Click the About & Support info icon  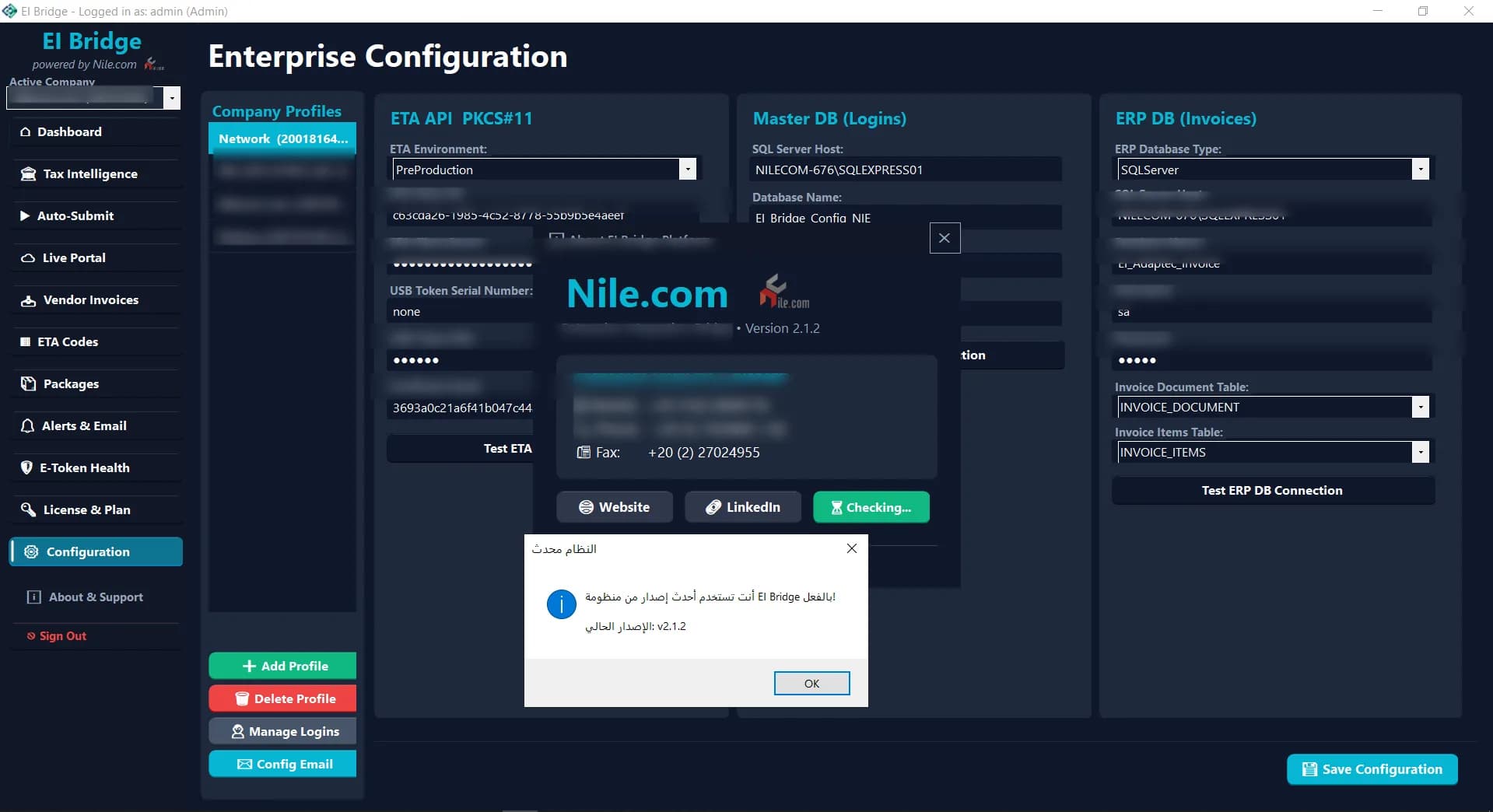click(x=34, y=597)
